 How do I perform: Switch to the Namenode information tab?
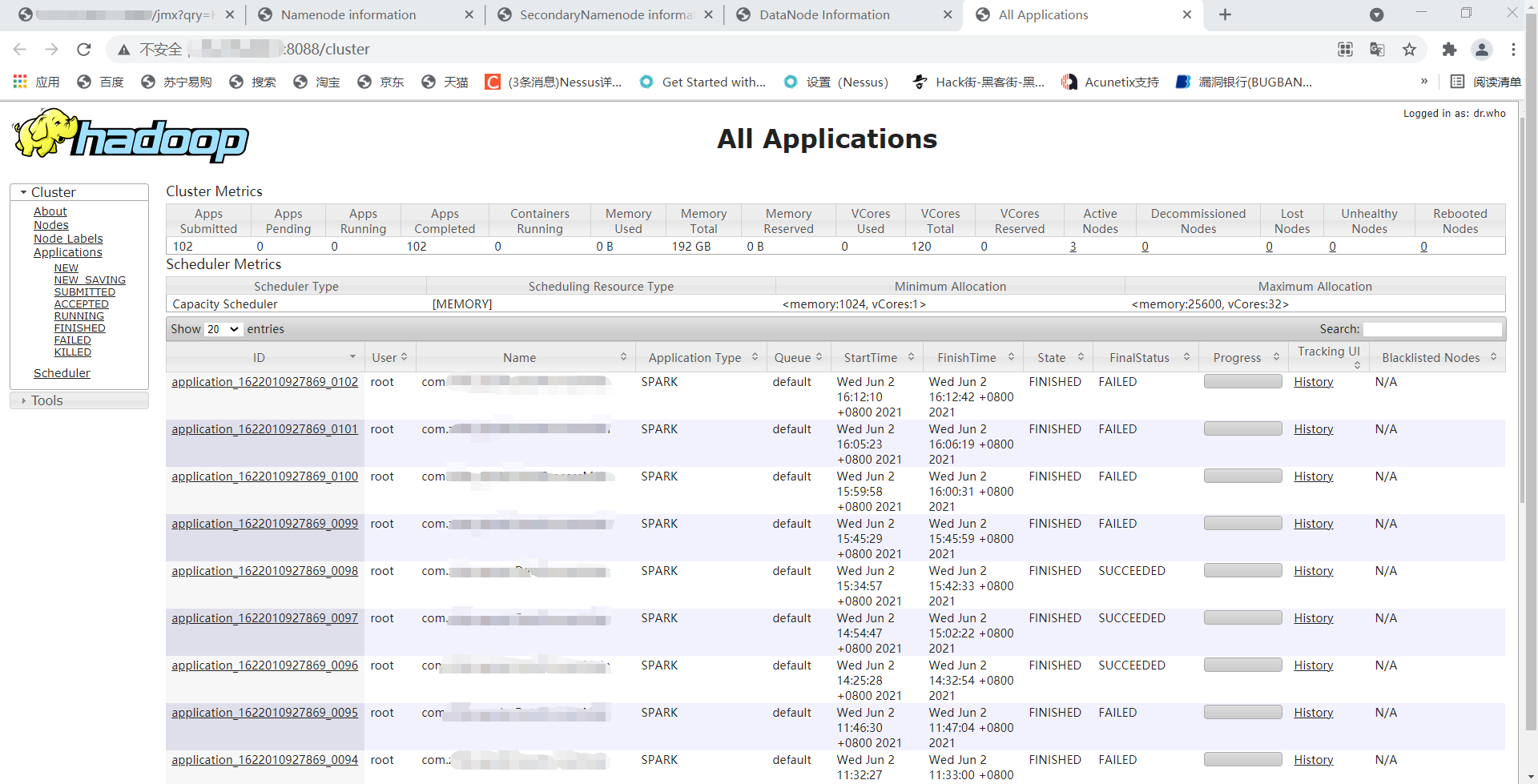pos(348,14)
